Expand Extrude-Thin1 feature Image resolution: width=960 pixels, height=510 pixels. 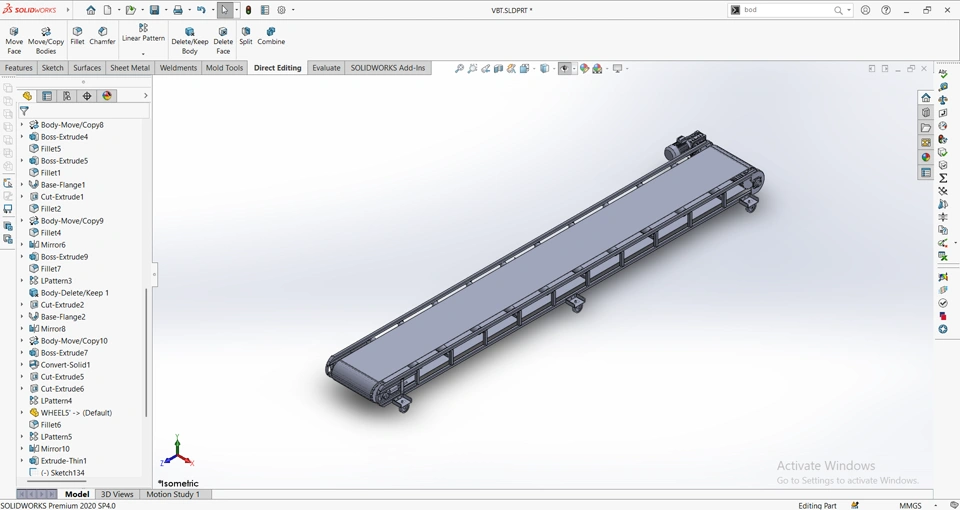pos(22,460)
